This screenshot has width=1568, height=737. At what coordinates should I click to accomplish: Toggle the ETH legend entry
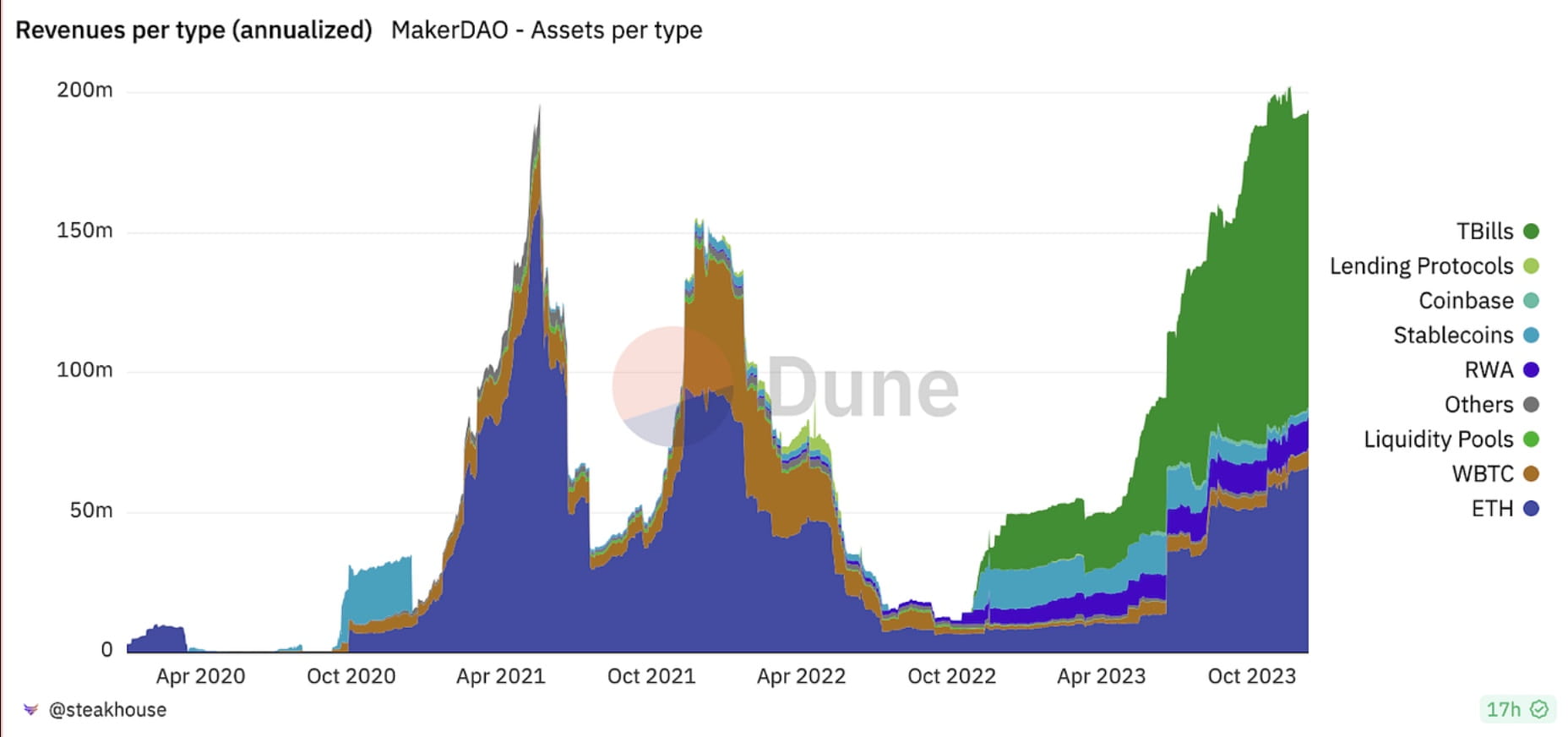(x=1505, y=508)
